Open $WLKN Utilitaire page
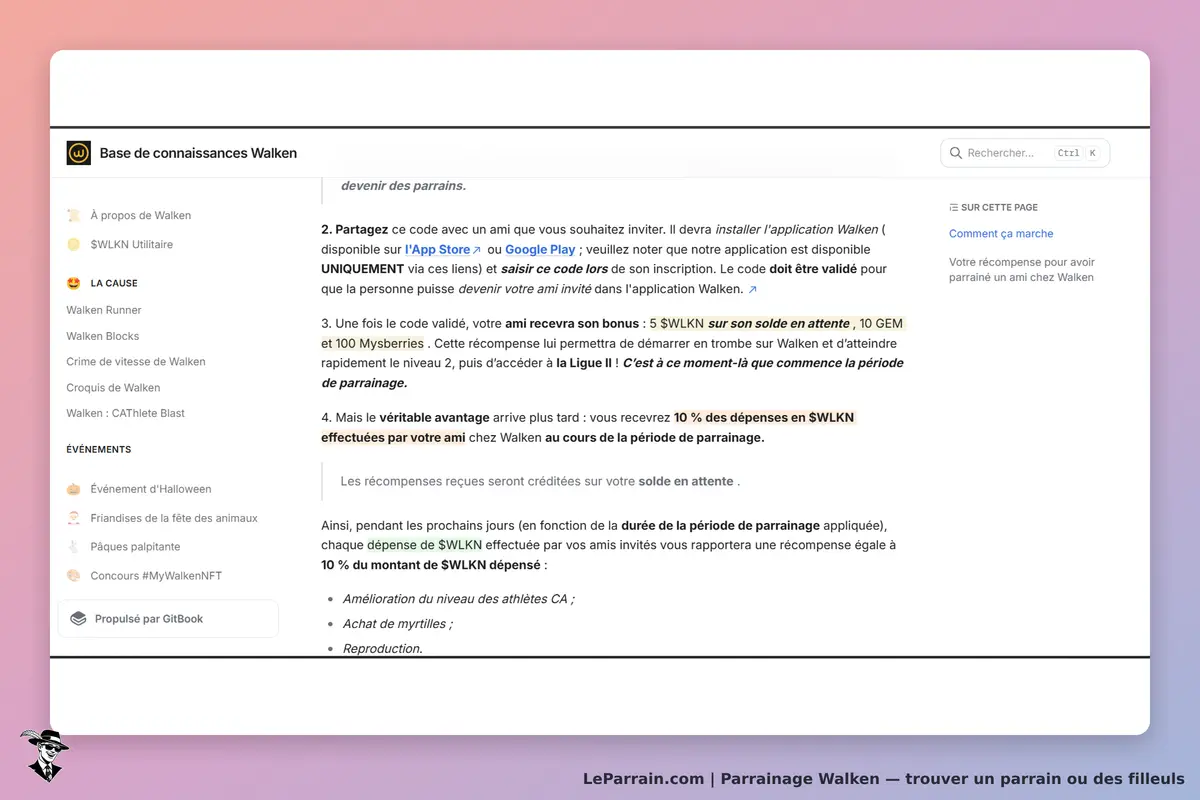The image size is (1200, 800). click(x=132, y=244)
